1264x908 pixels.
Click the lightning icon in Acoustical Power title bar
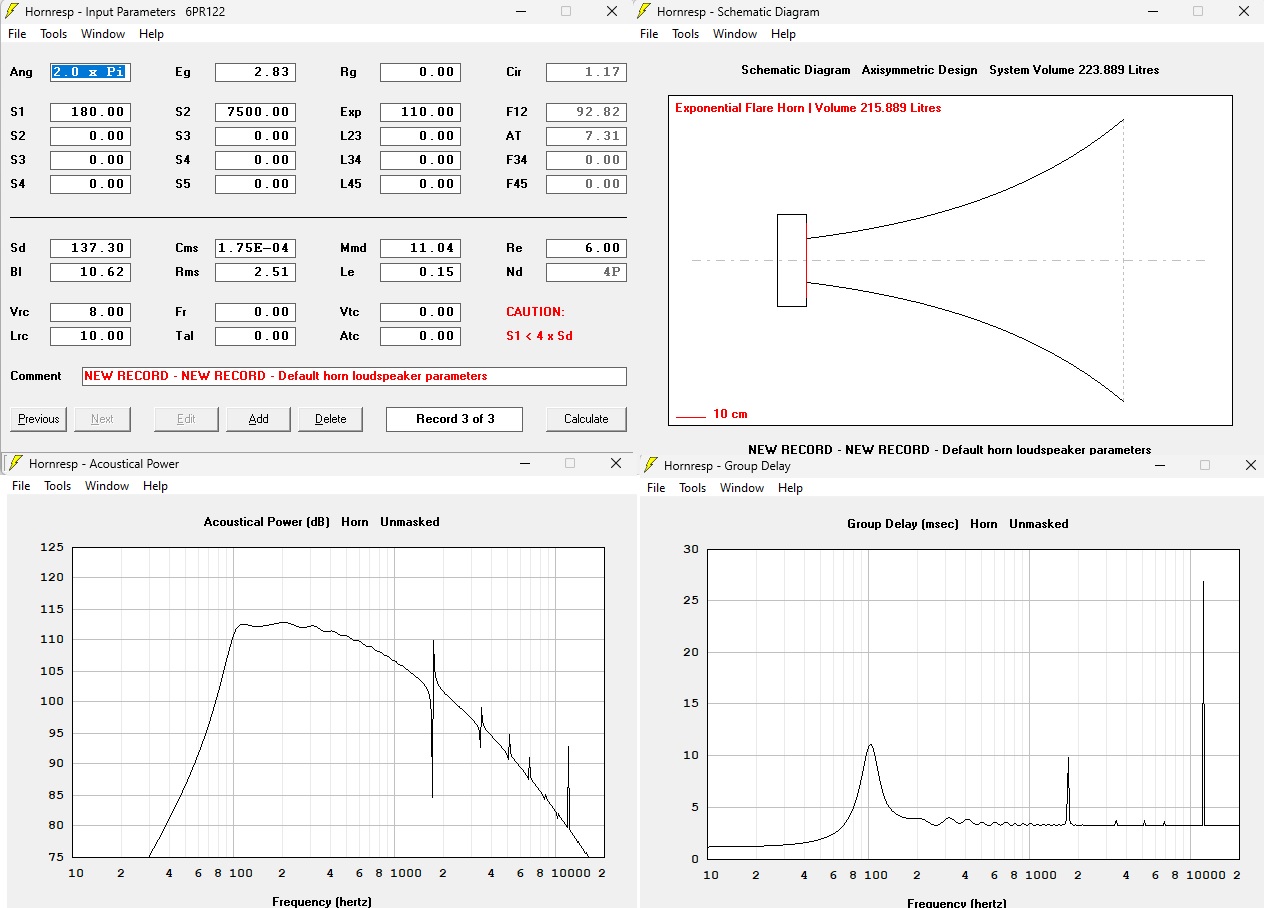pos(15,464)
